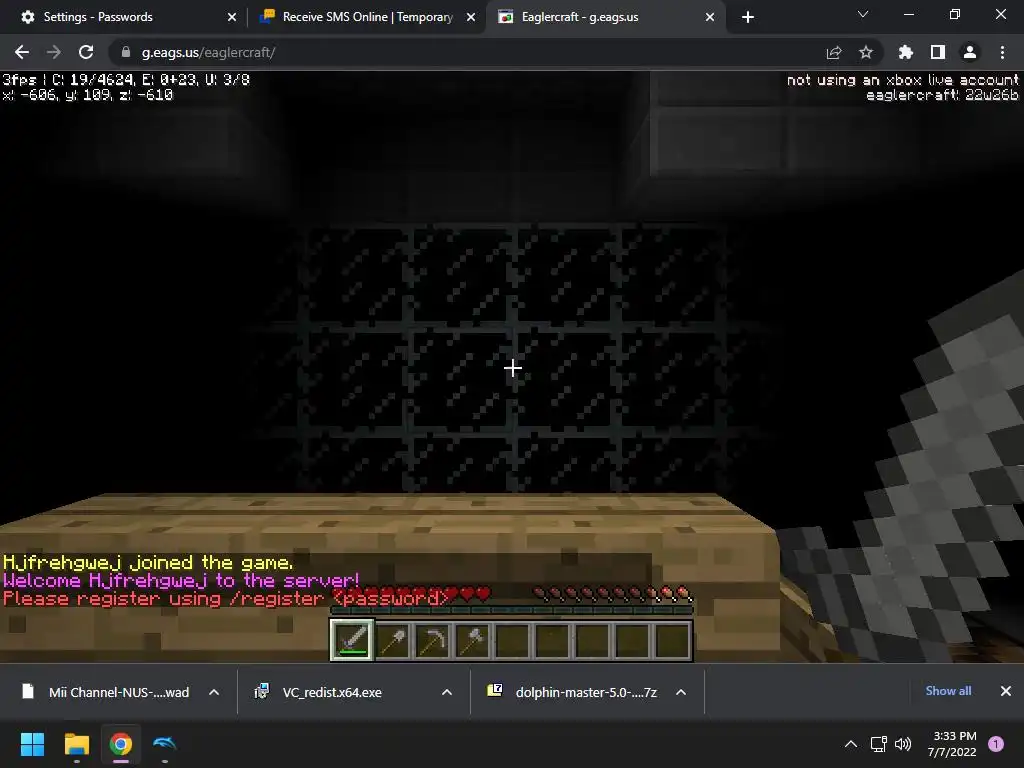Open File Explorer from the taskbar
Viewport: 1024px width, 768px height.
click(x=76, y=744)
